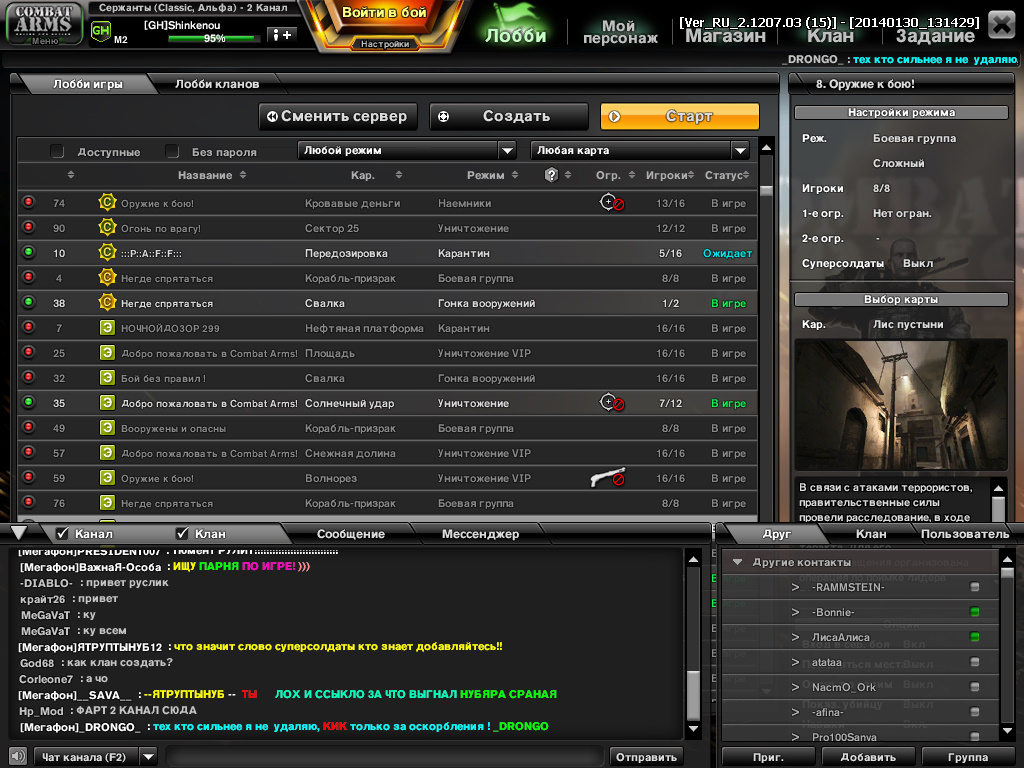Click the green status dot of room 10
Viewport: 1024px width, 768px height.
point(28,251)
